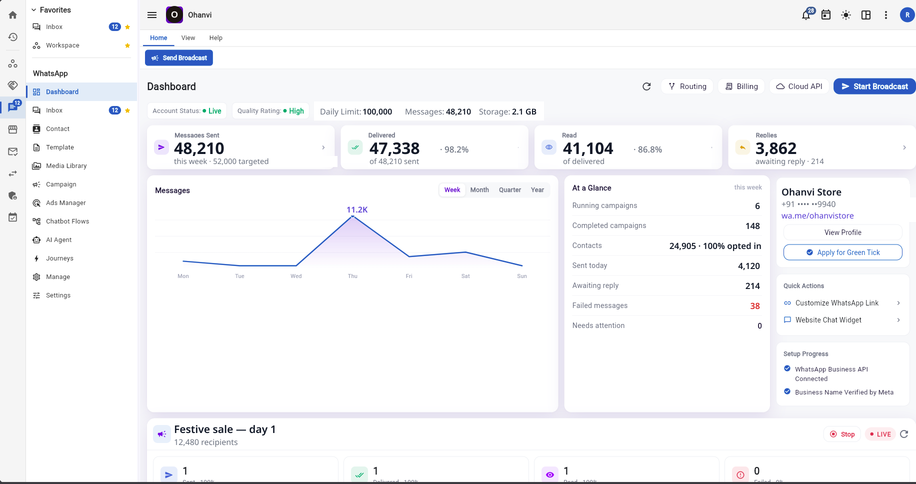Open the home icon in the left rail
The image size is (916, 484).
click(x=12, y=15)
